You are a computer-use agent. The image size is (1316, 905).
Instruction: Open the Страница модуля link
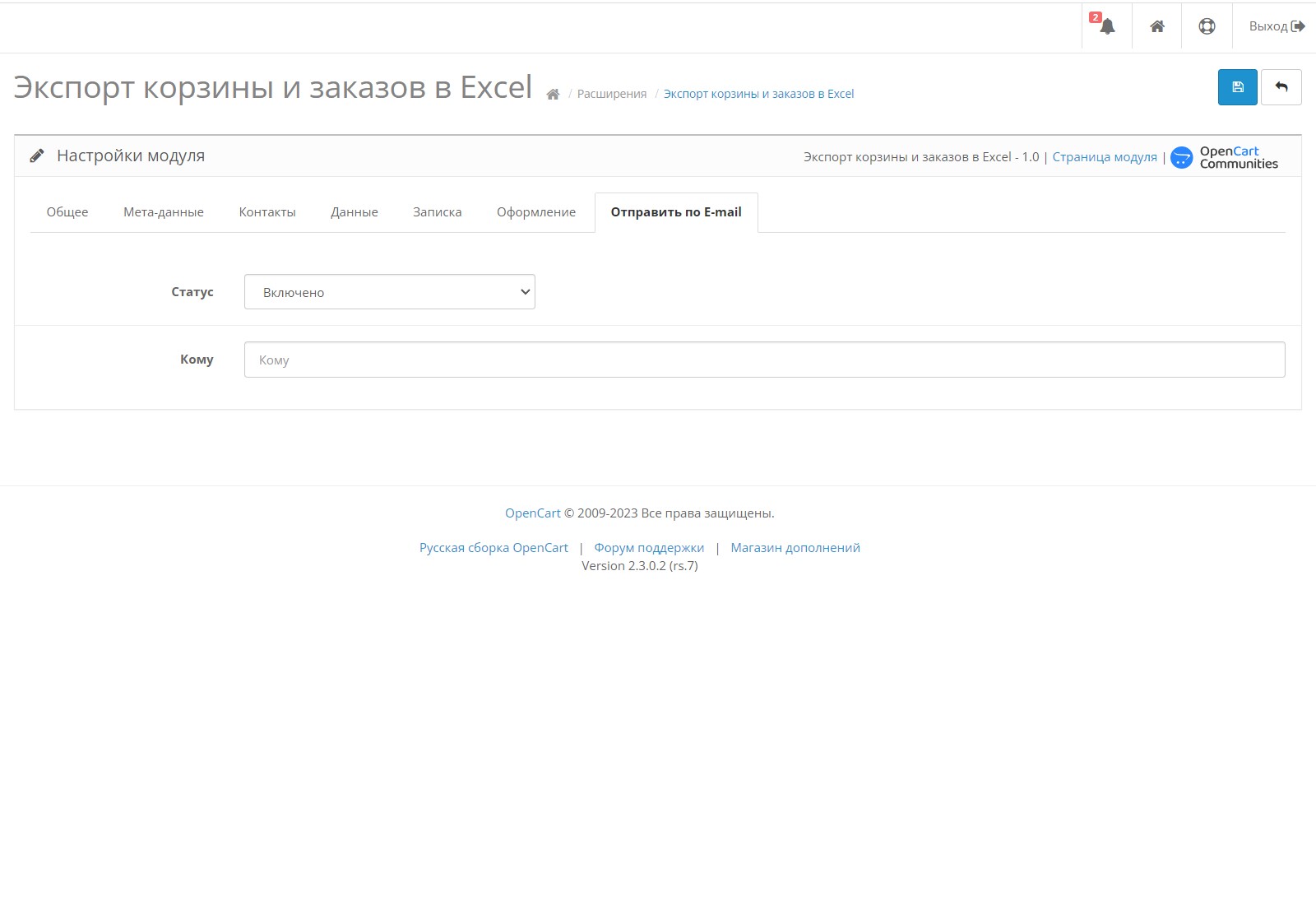1105,157
